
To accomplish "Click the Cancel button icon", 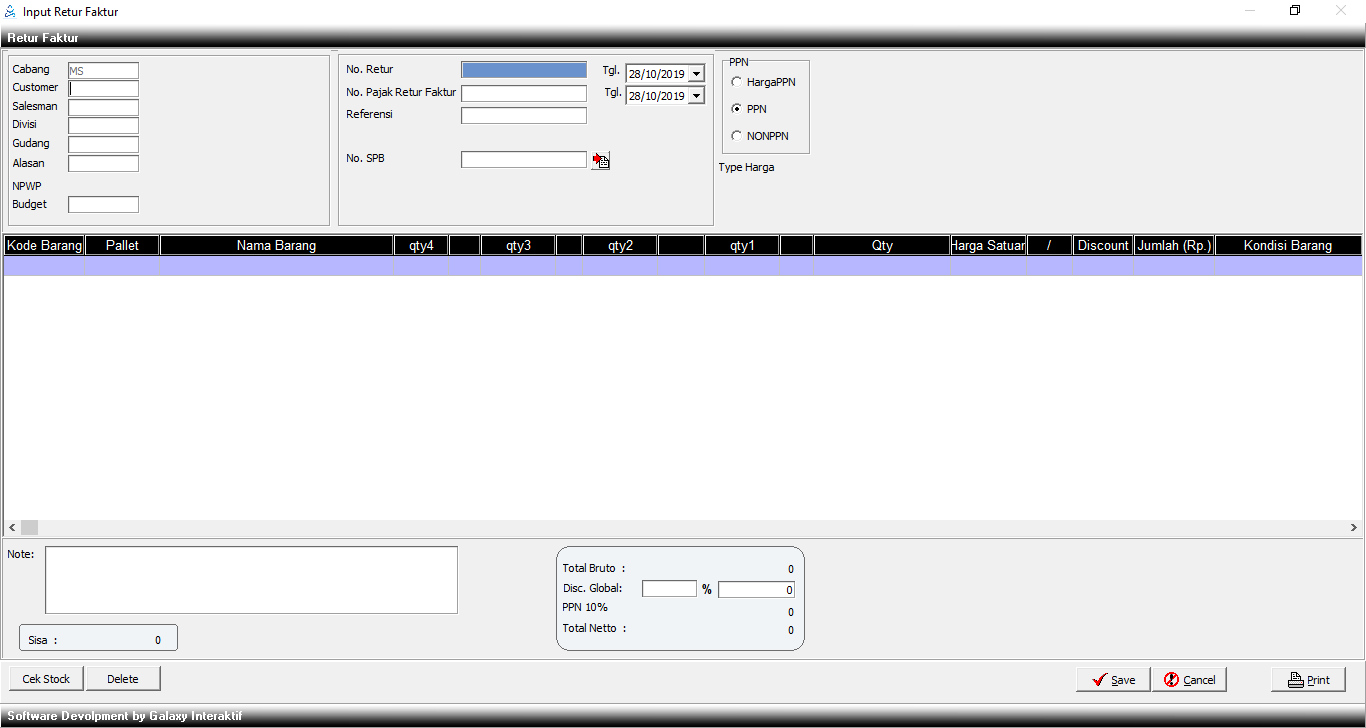I will point(1171,680).
